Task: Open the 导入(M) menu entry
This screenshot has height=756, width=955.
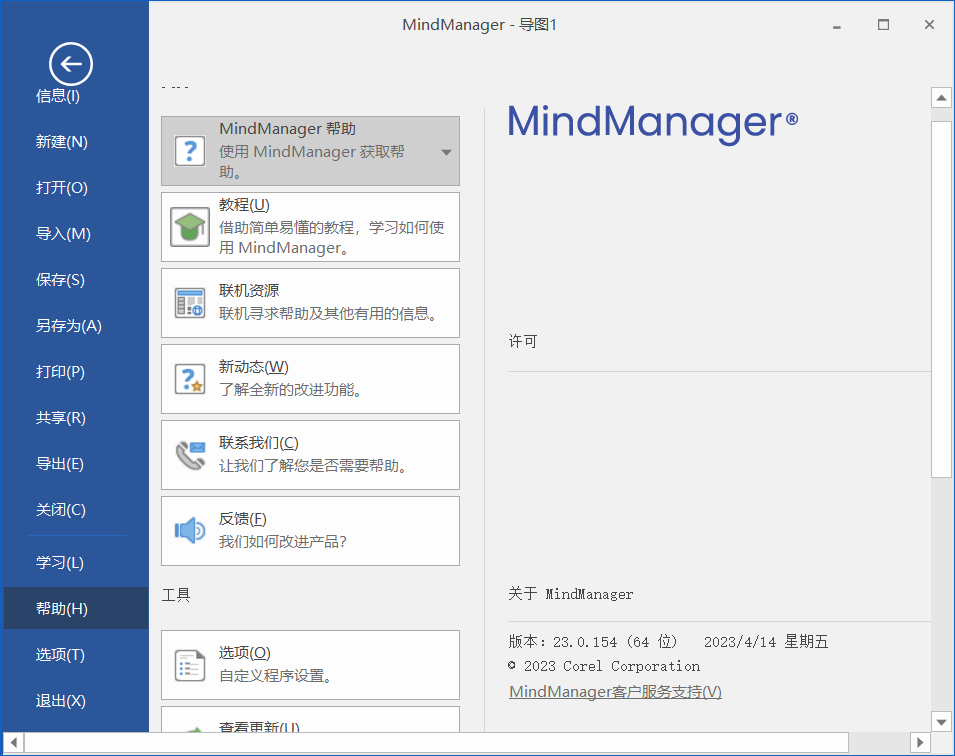Action: click(63, 234)
